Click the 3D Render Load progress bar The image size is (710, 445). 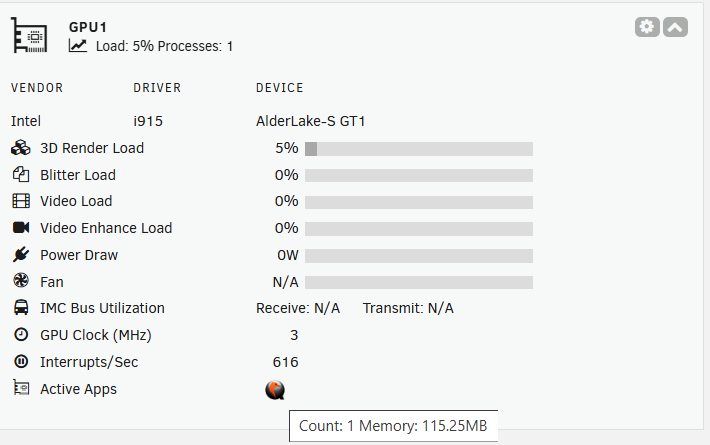coord(419,149)
